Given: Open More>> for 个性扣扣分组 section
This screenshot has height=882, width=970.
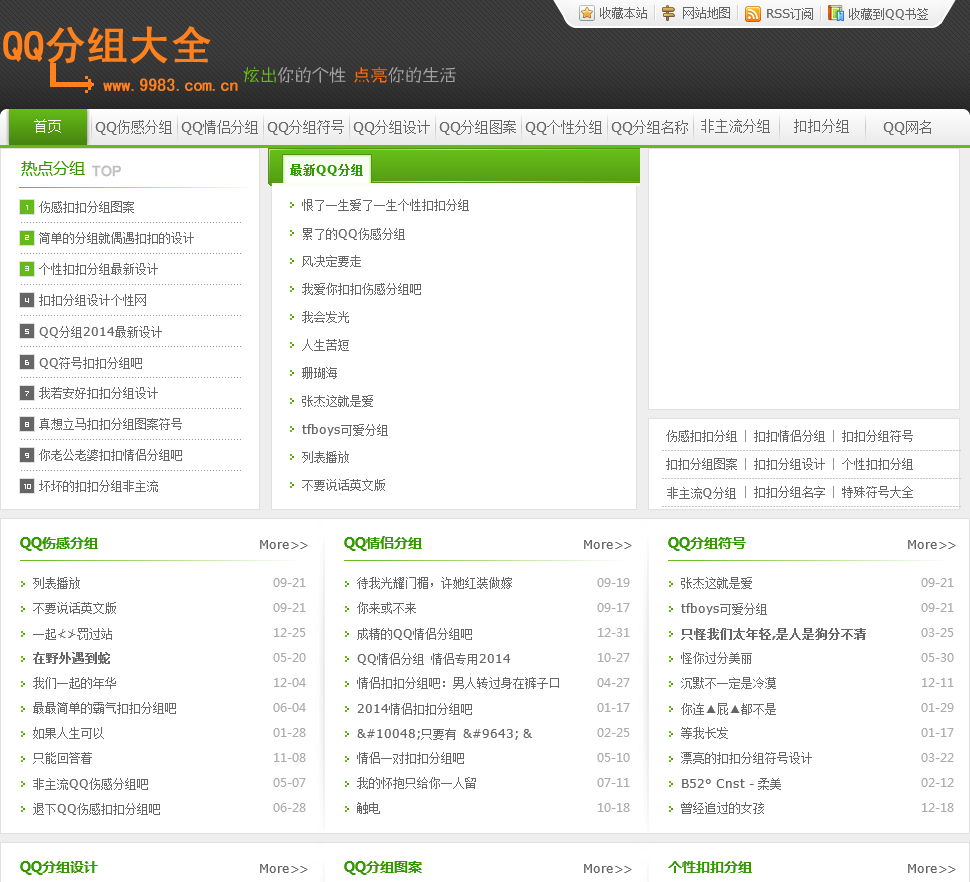Looking at the screenshot, I should (932, 869).
